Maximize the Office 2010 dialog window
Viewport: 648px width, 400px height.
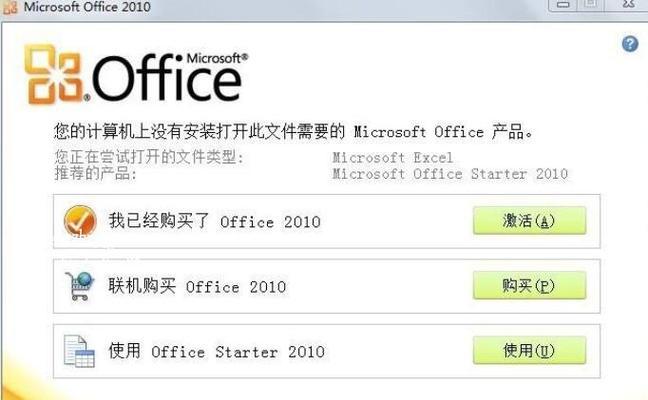click(x=591, y=5)
